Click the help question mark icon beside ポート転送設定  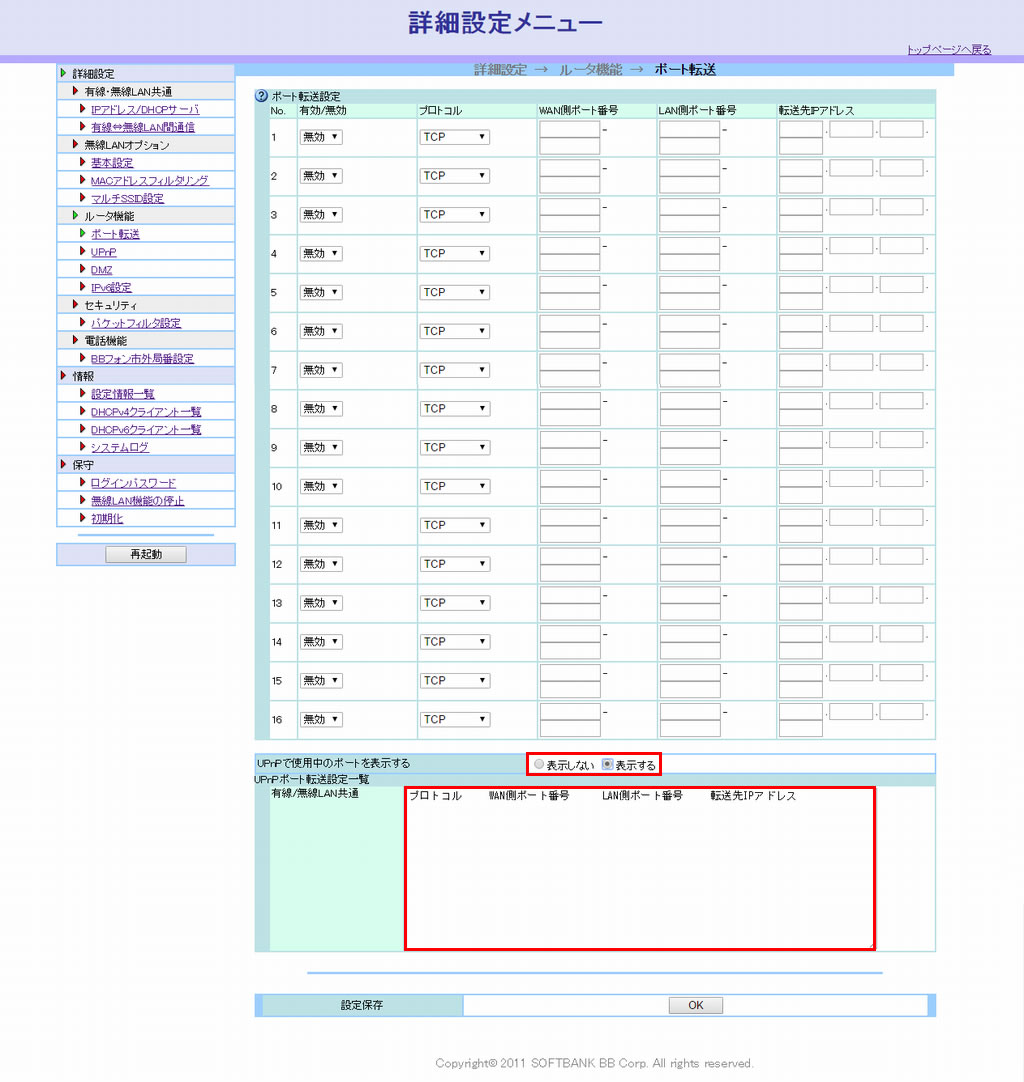pos(262,97)
